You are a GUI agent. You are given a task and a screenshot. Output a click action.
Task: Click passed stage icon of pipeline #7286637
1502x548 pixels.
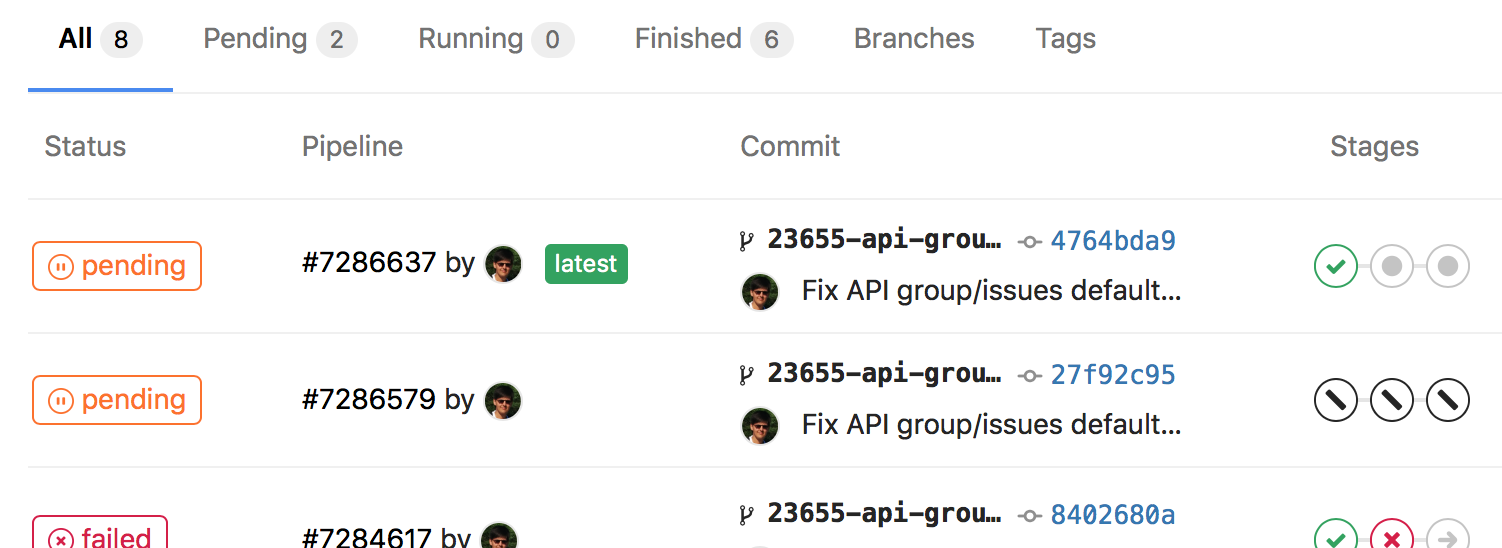(1335, 266)
